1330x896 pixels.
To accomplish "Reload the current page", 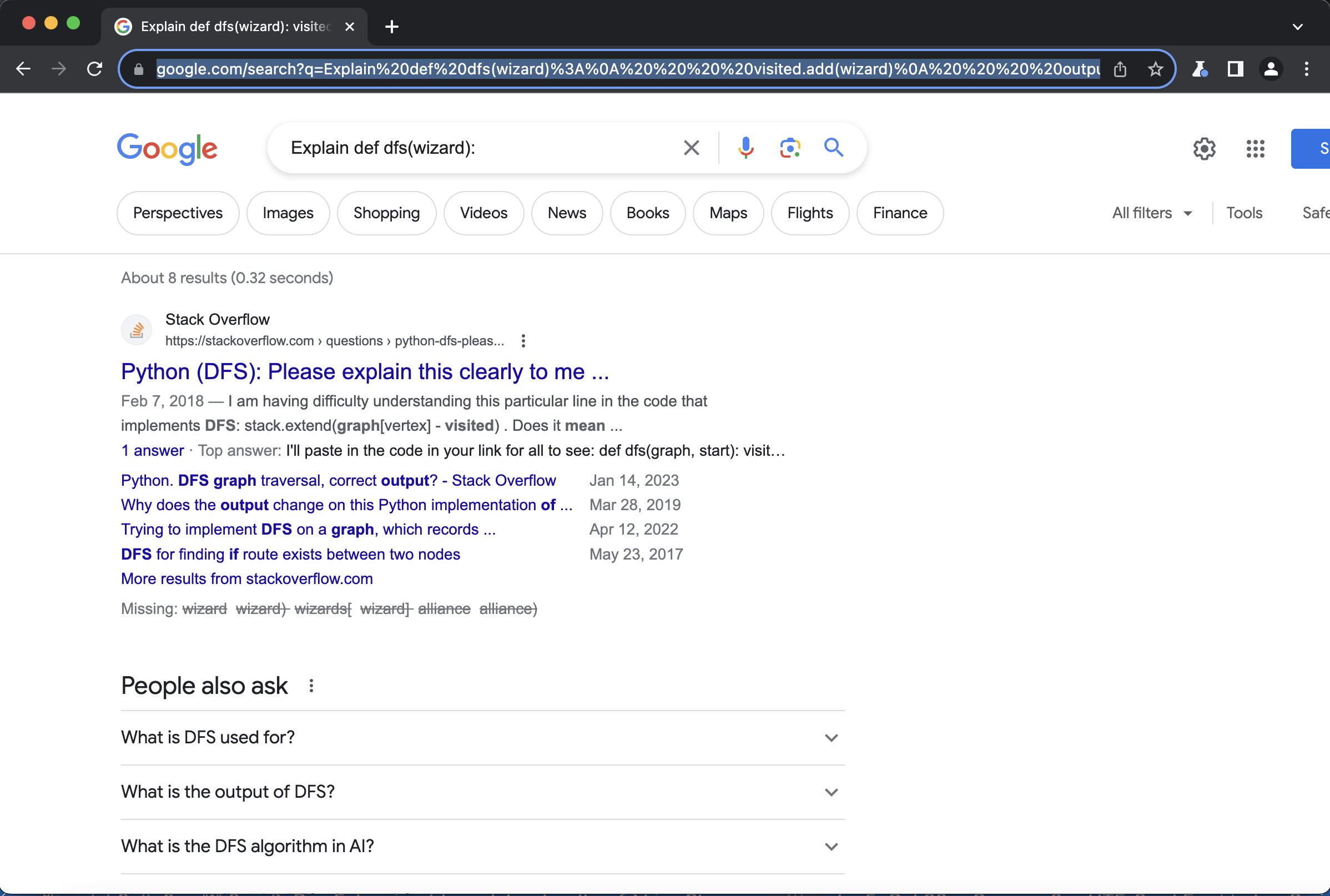I will coord(95,69).
